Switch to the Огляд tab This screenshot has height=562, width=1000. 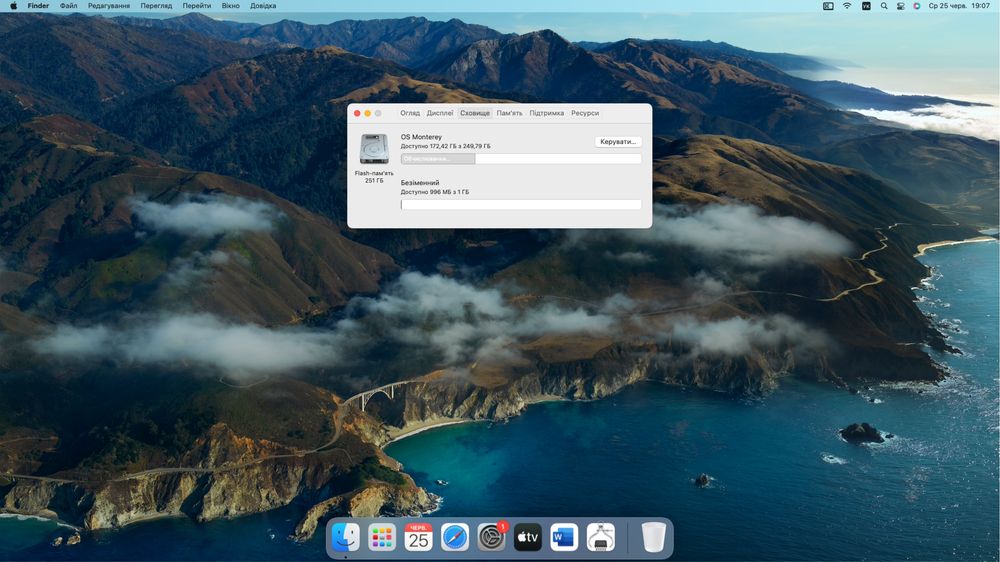(x=410, y=113)
